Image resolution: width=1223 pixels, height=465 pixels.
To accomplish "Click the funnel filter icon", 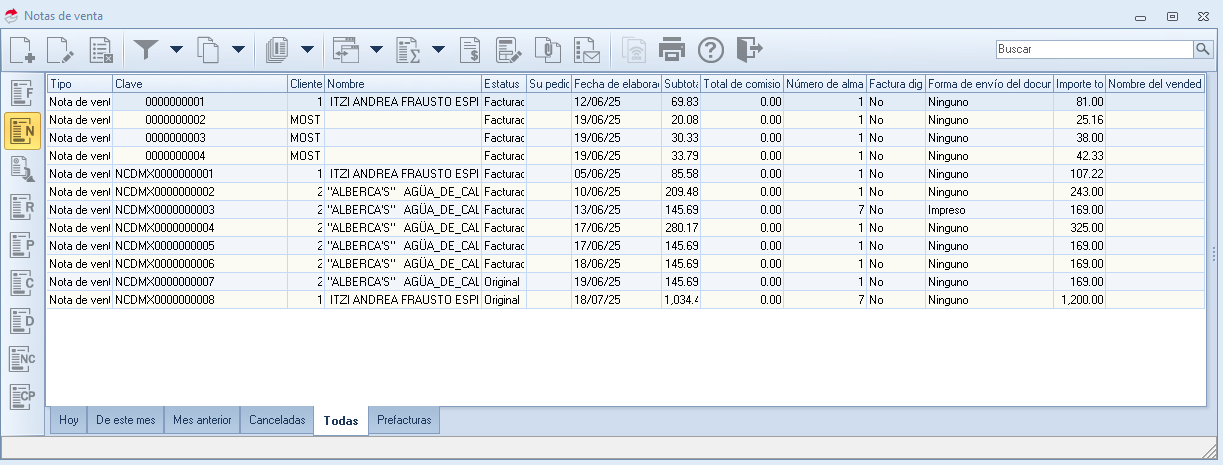I will click(147, 49).
